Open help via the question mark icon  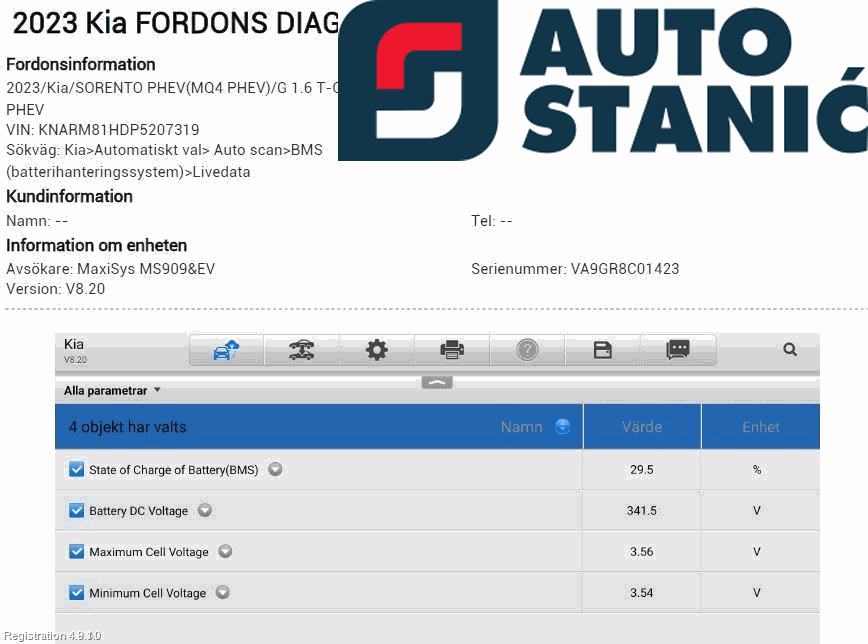pyautogui.click(x=527, y=350)
